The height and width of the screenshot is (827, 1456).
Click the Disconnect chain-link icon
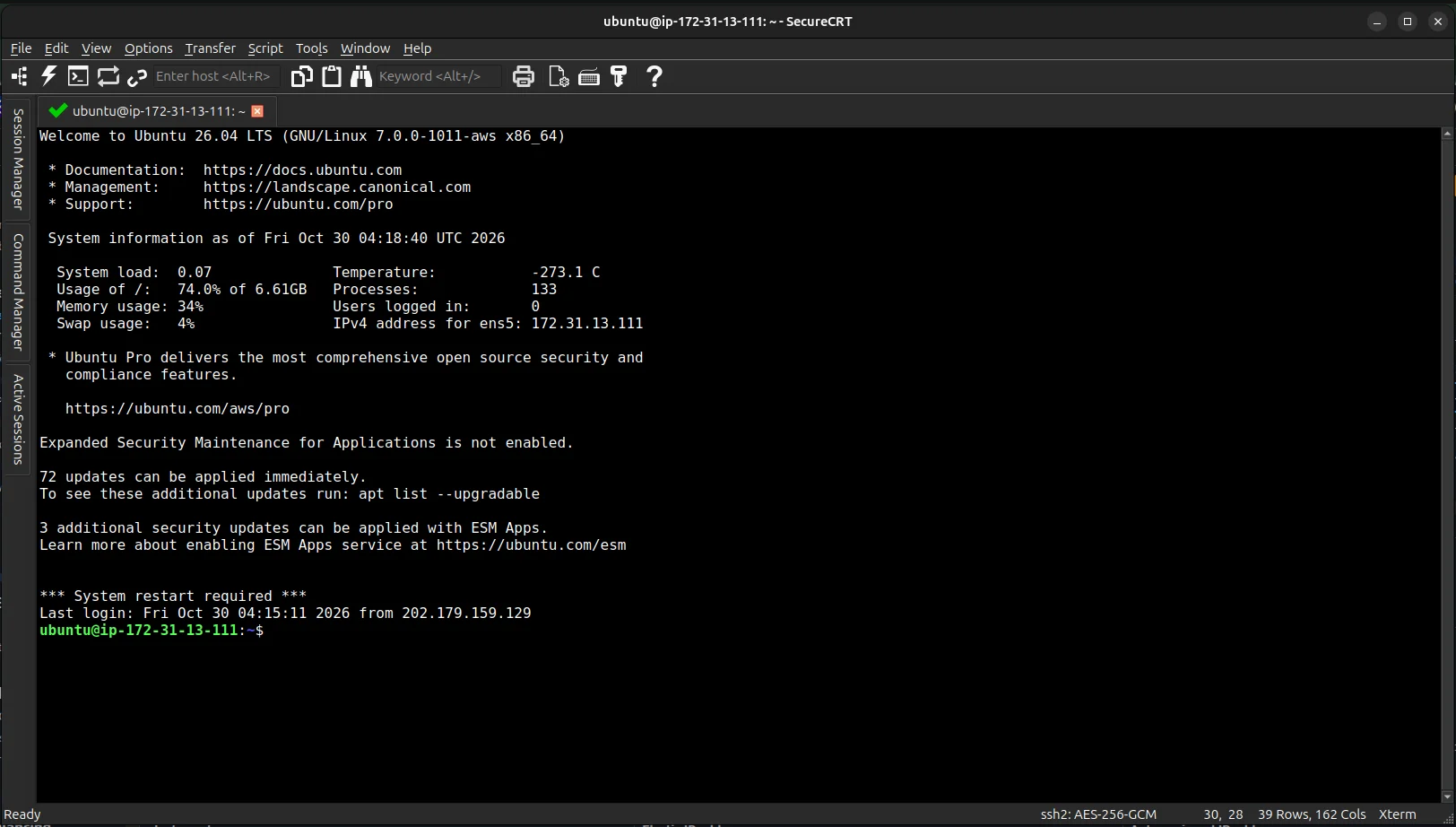point(137,77)
